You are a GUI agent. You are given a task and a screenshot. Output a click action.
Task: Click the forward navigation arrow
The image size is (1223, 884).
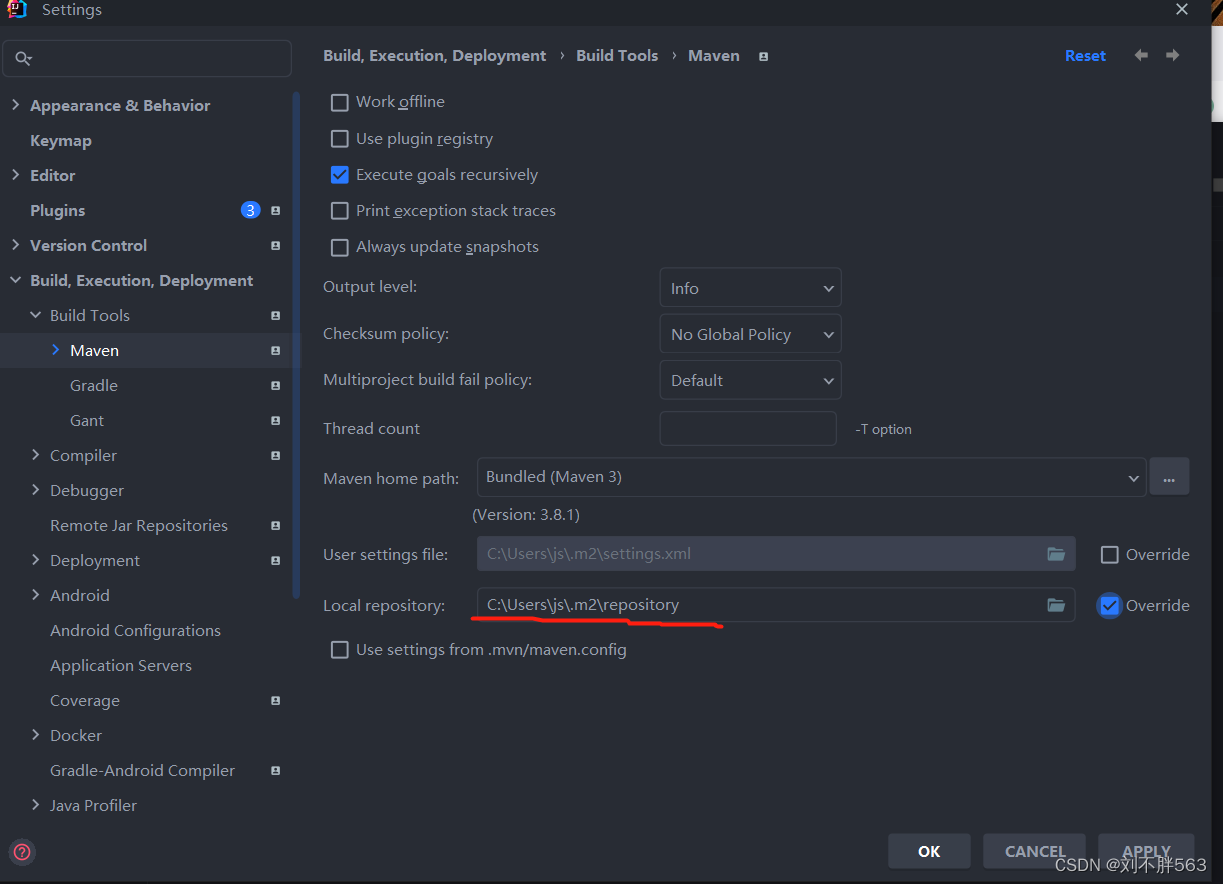click(x=1173, y=55)
